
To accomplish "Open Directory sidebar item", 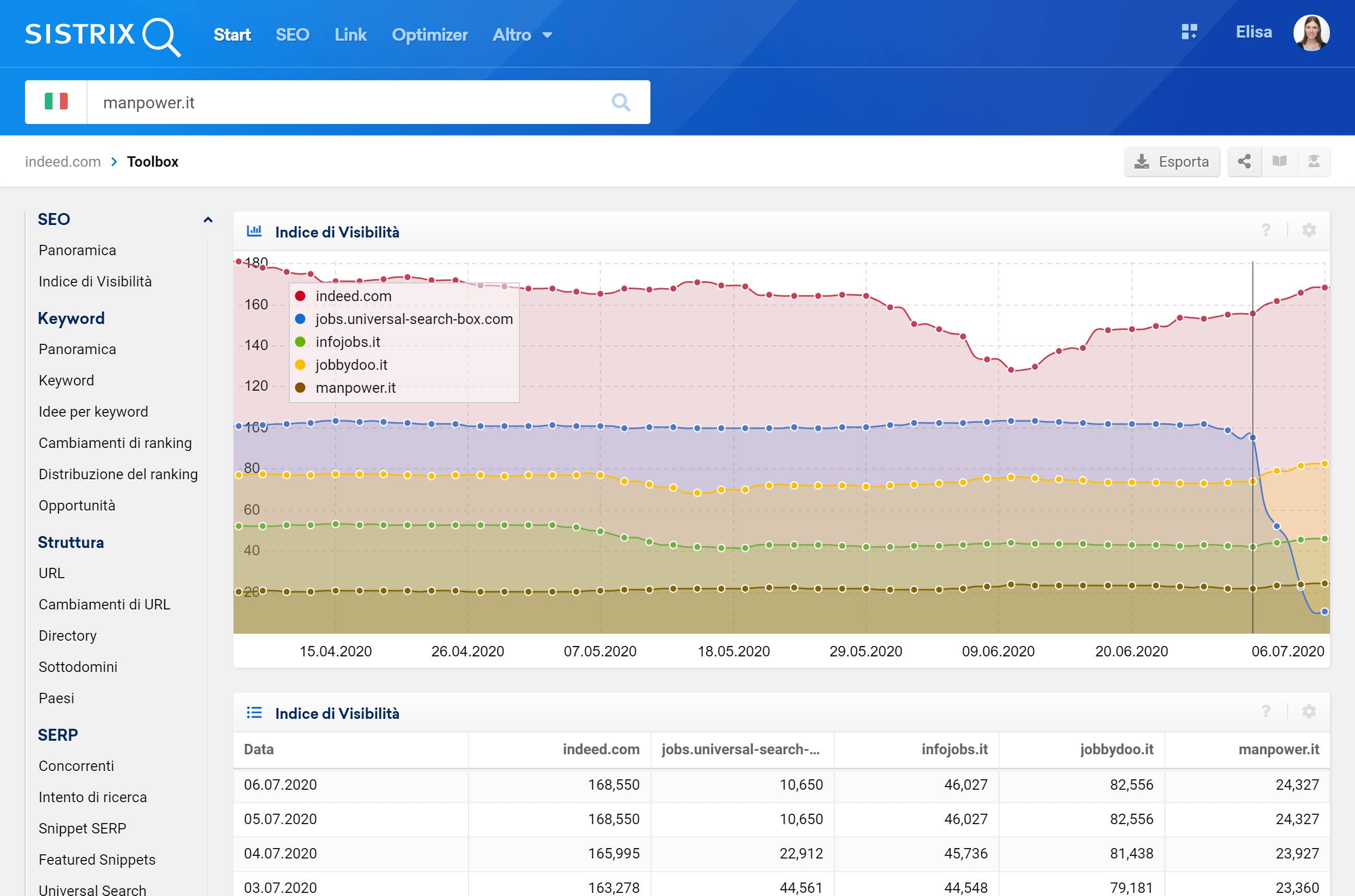I will coord(67,636).
